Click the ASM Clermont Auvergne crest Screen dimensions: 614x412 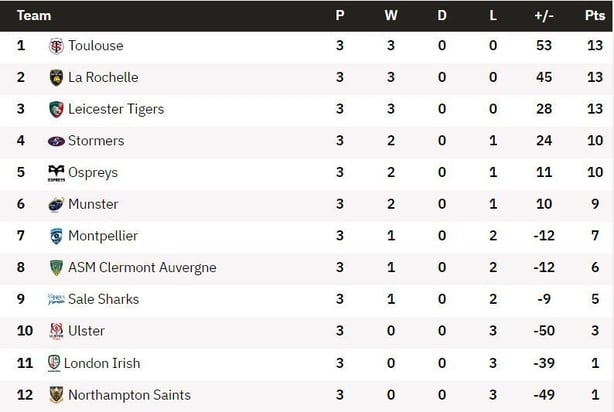click(56, 268)
